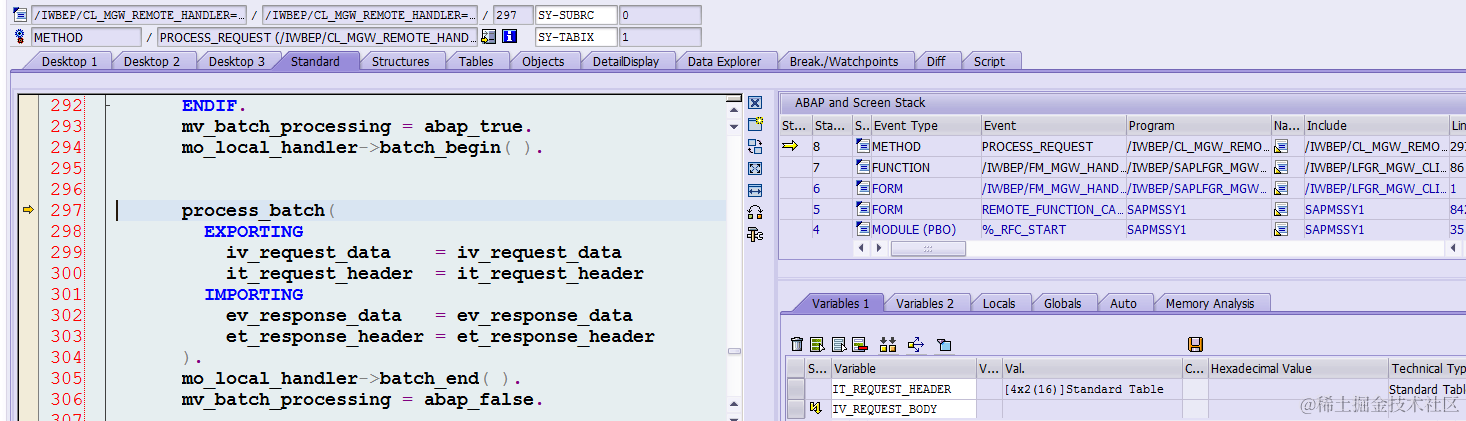Click the save icon above Hexadecimal Value
The image size is (1466, 421).
pos(1195,344)
